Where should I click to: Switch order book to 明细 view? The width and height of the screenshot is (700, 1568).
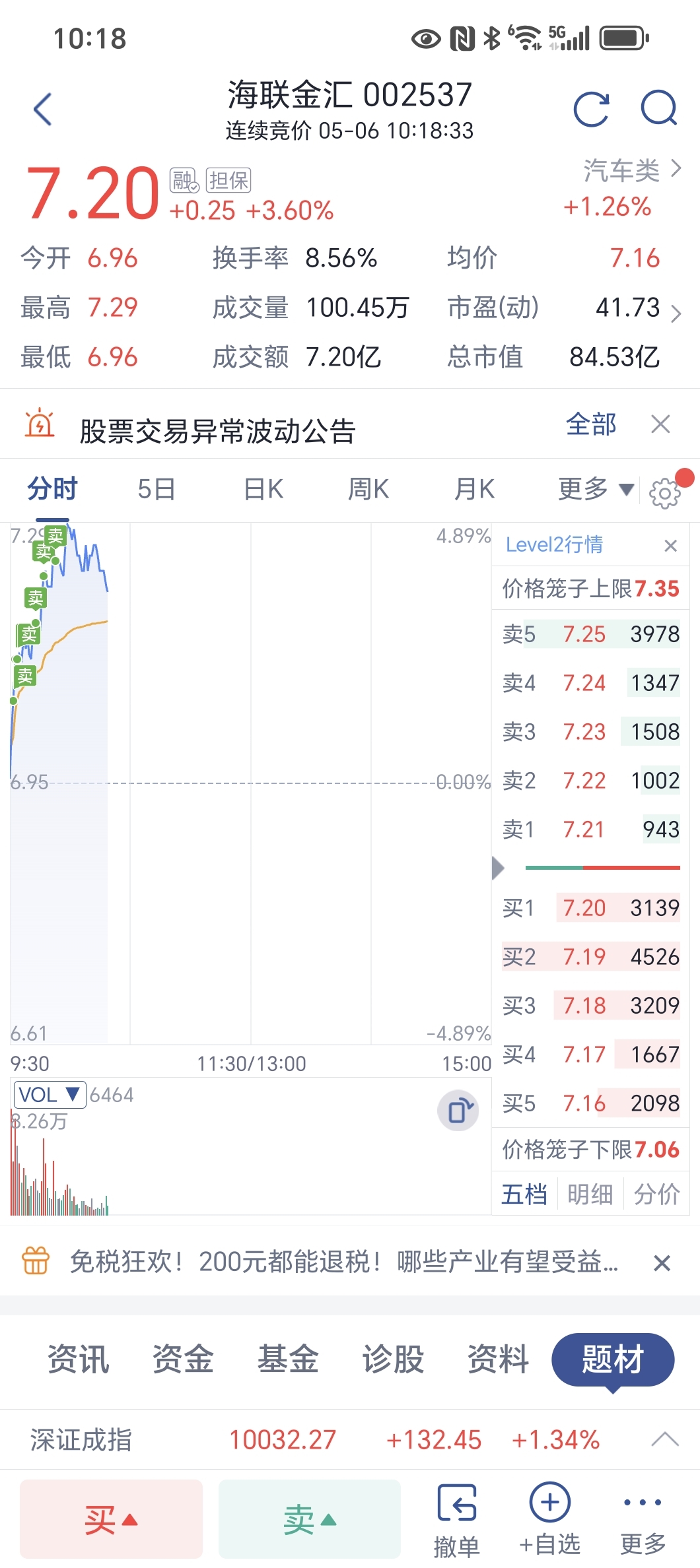click(590, 1194)
